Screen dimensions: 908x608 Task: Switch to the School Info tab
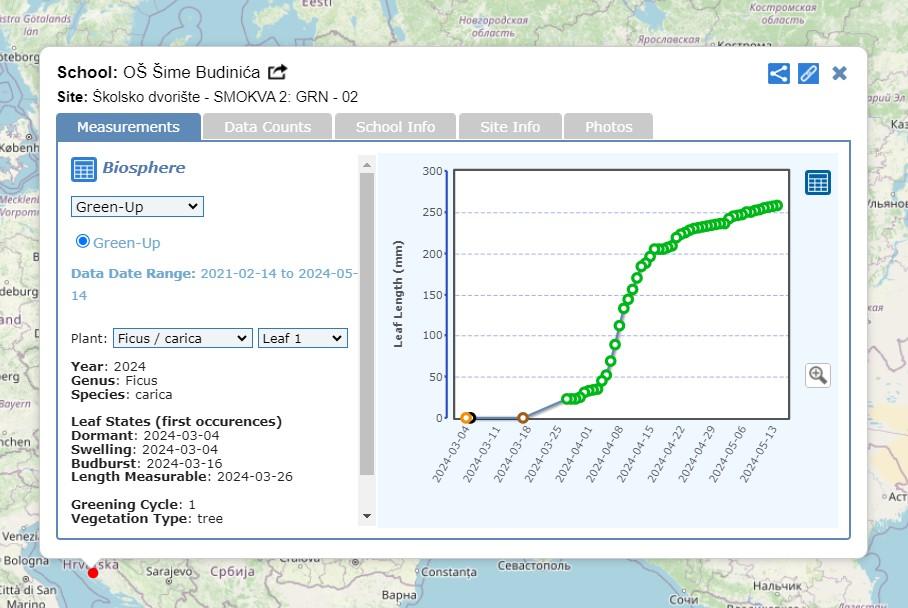(x=395, y=127)
